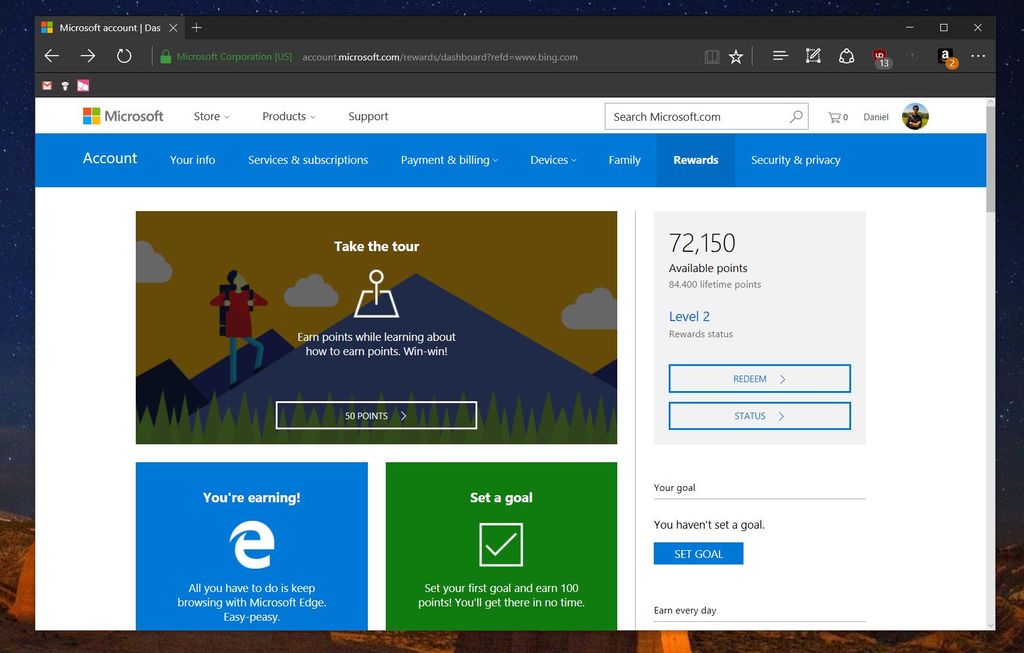
Task: Open Gmail from the favorites bar
Action: click(46, 85)
